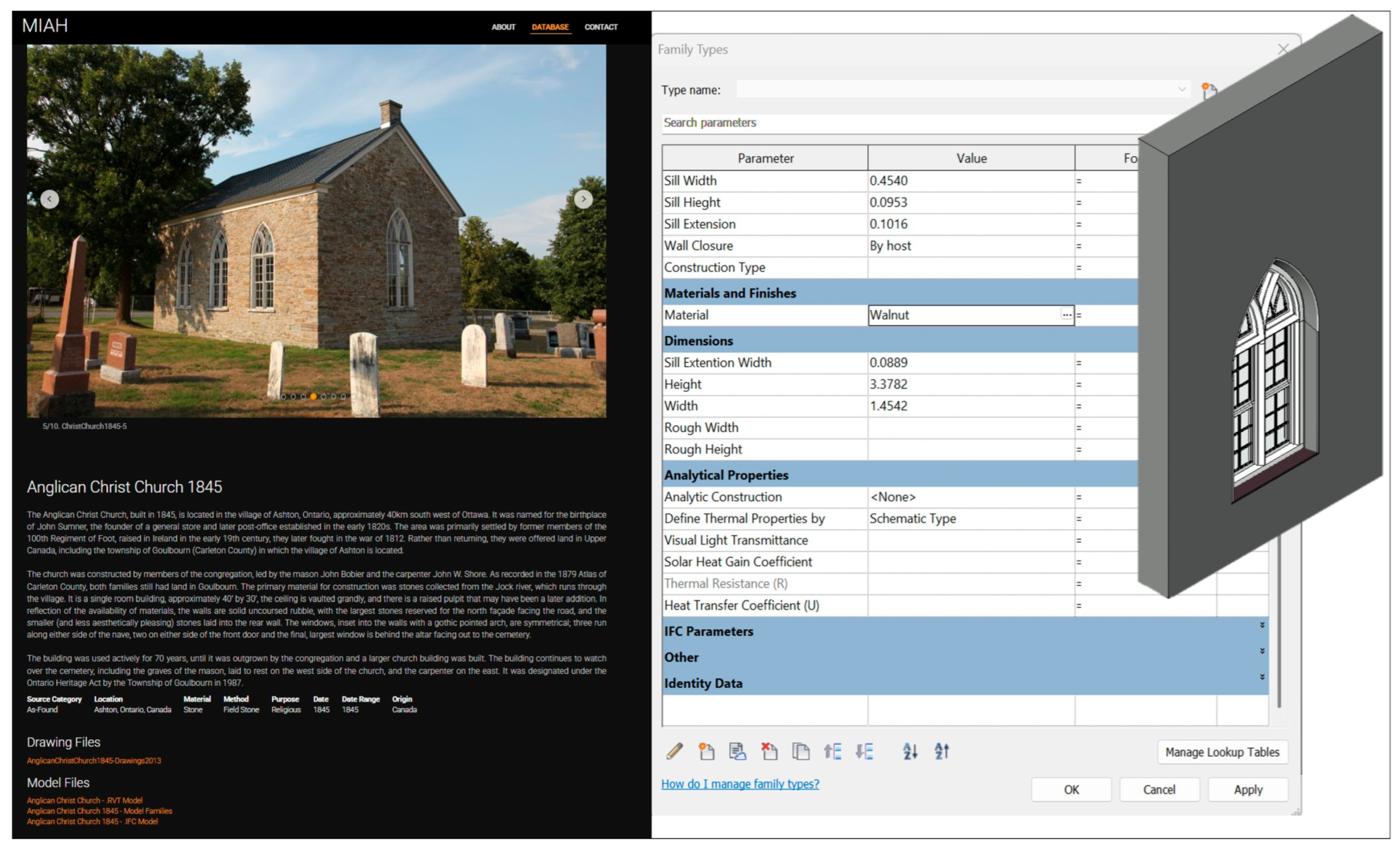Sort parameters ascending A to Z

(x=910, y=751)
